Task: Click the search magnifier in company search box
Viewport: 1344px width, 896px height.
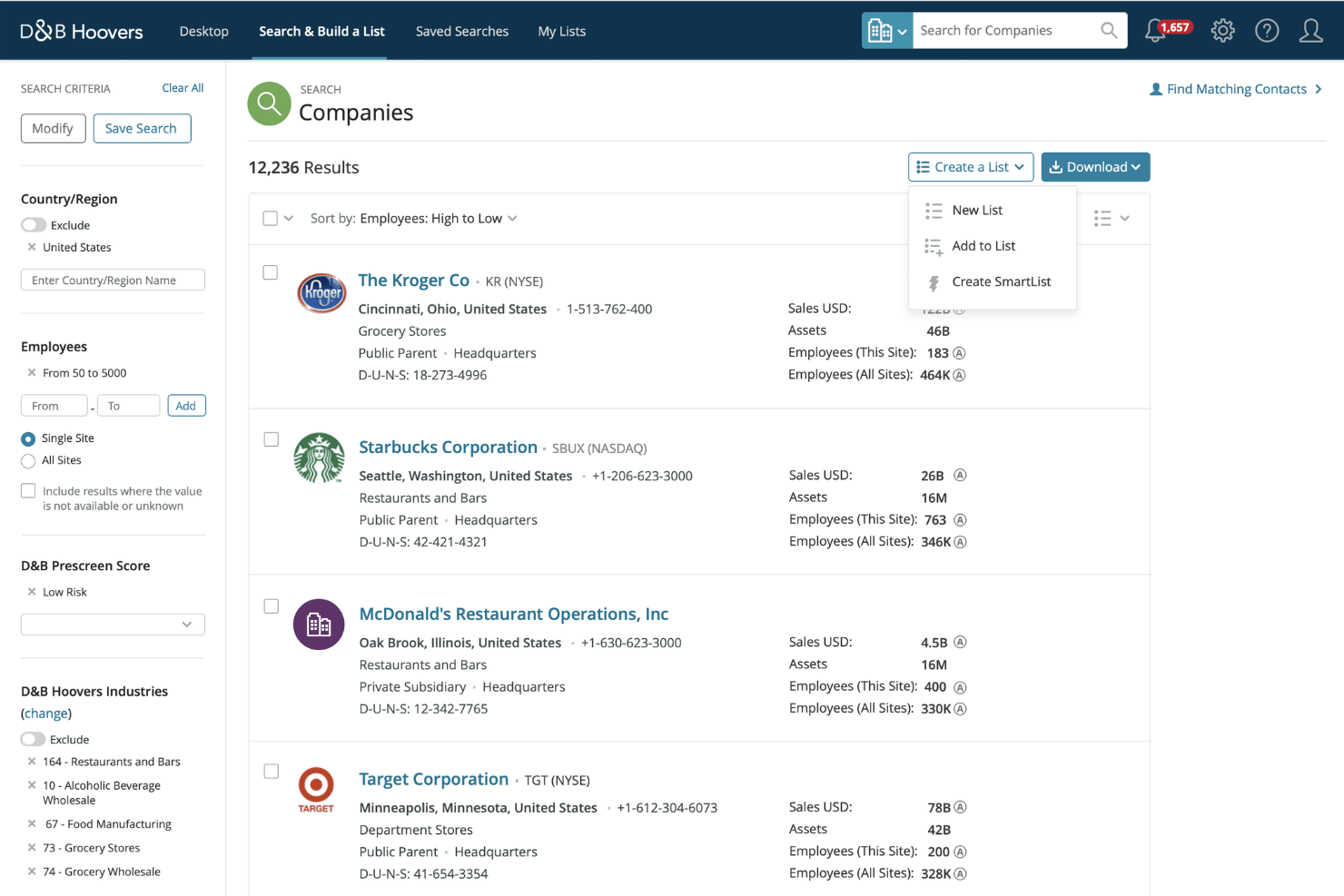Action: (x=1108, y=30)
